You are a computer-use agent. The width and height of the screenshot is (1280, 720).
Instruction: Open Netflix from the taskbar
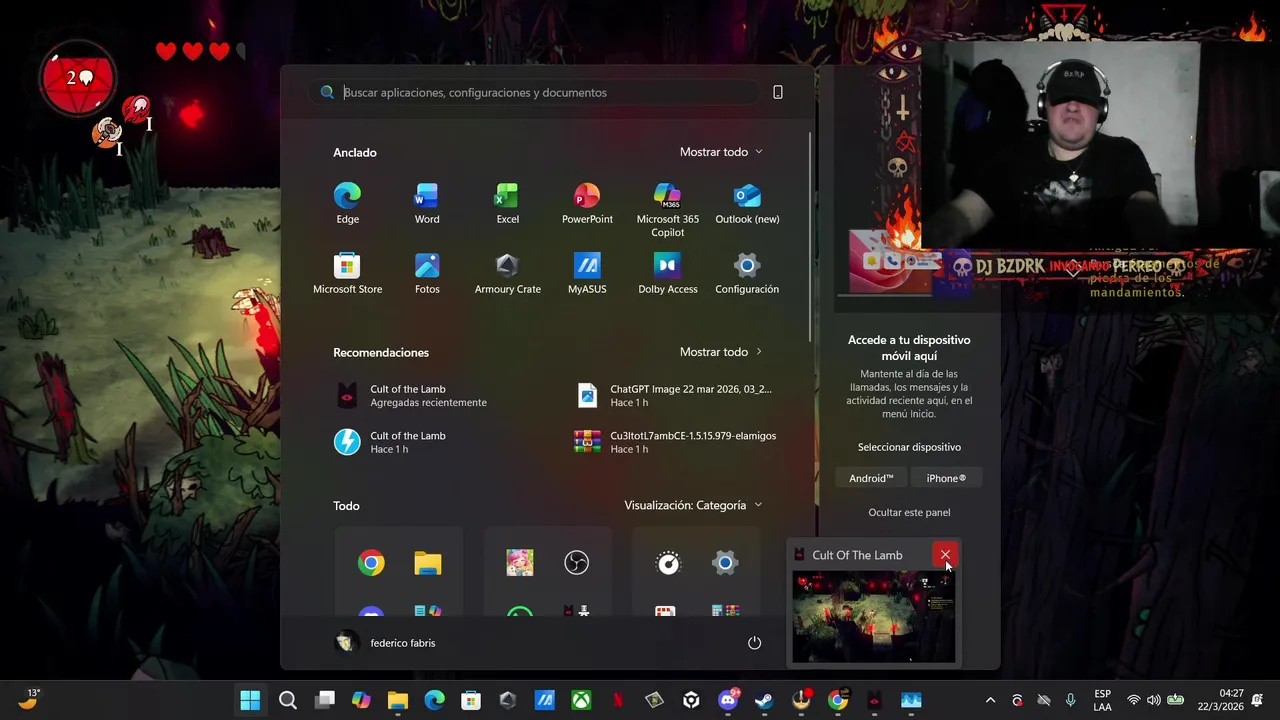[618, 700]
